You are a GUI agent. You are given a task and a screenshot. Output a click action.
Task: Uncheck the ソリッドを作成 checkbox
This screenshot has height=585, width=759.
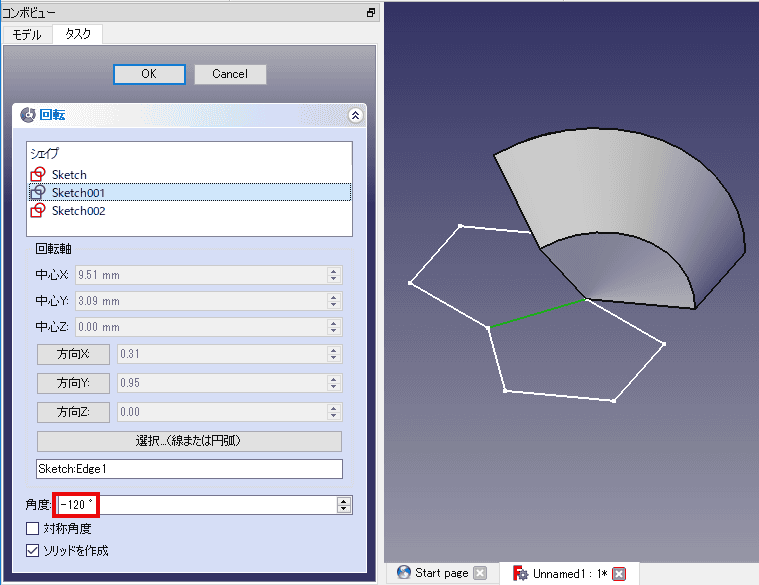[x=32, y=551]
